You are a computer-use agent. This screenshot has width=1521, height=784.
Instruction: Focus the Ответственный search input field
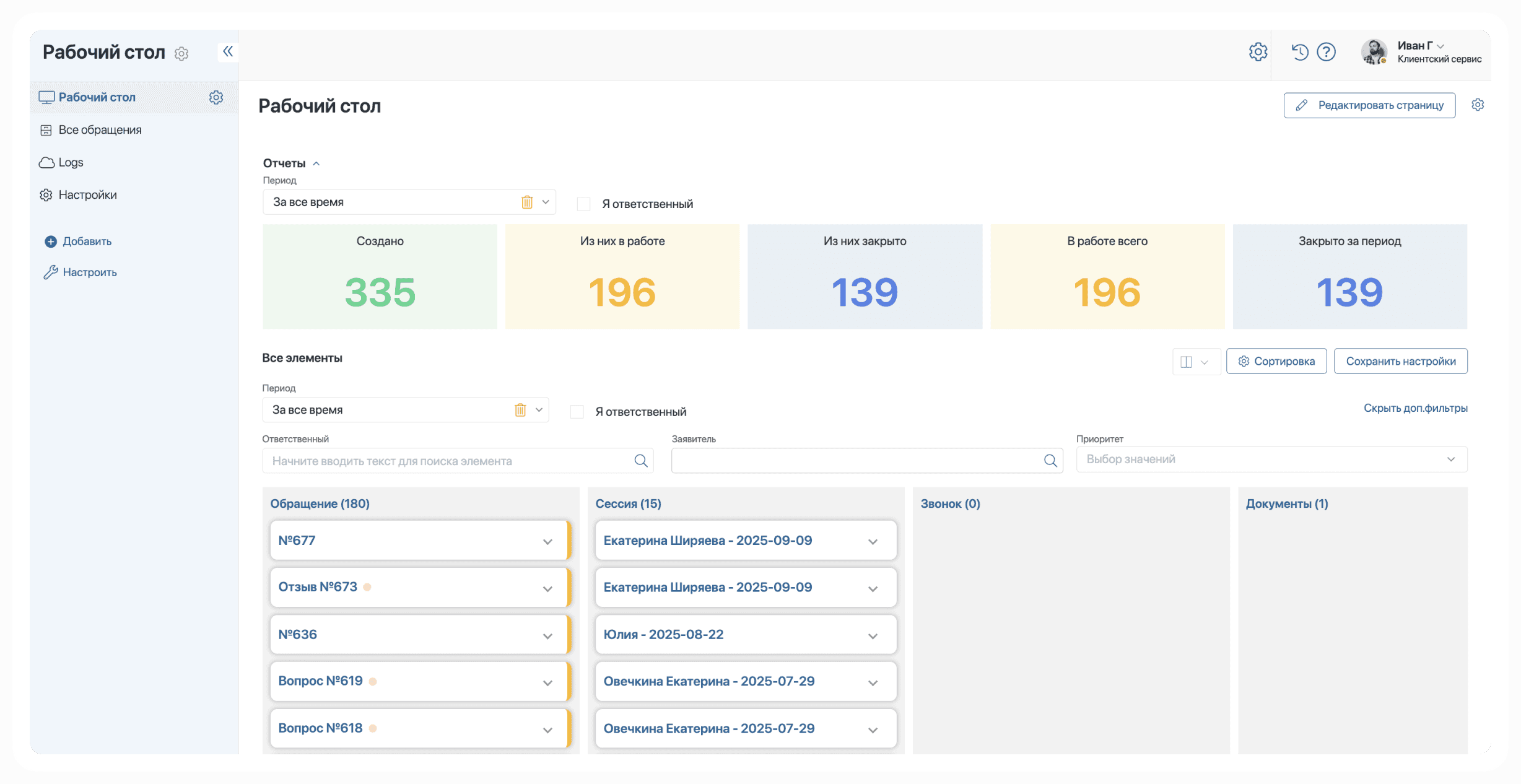pyautogui.click(x=446, y=461)
